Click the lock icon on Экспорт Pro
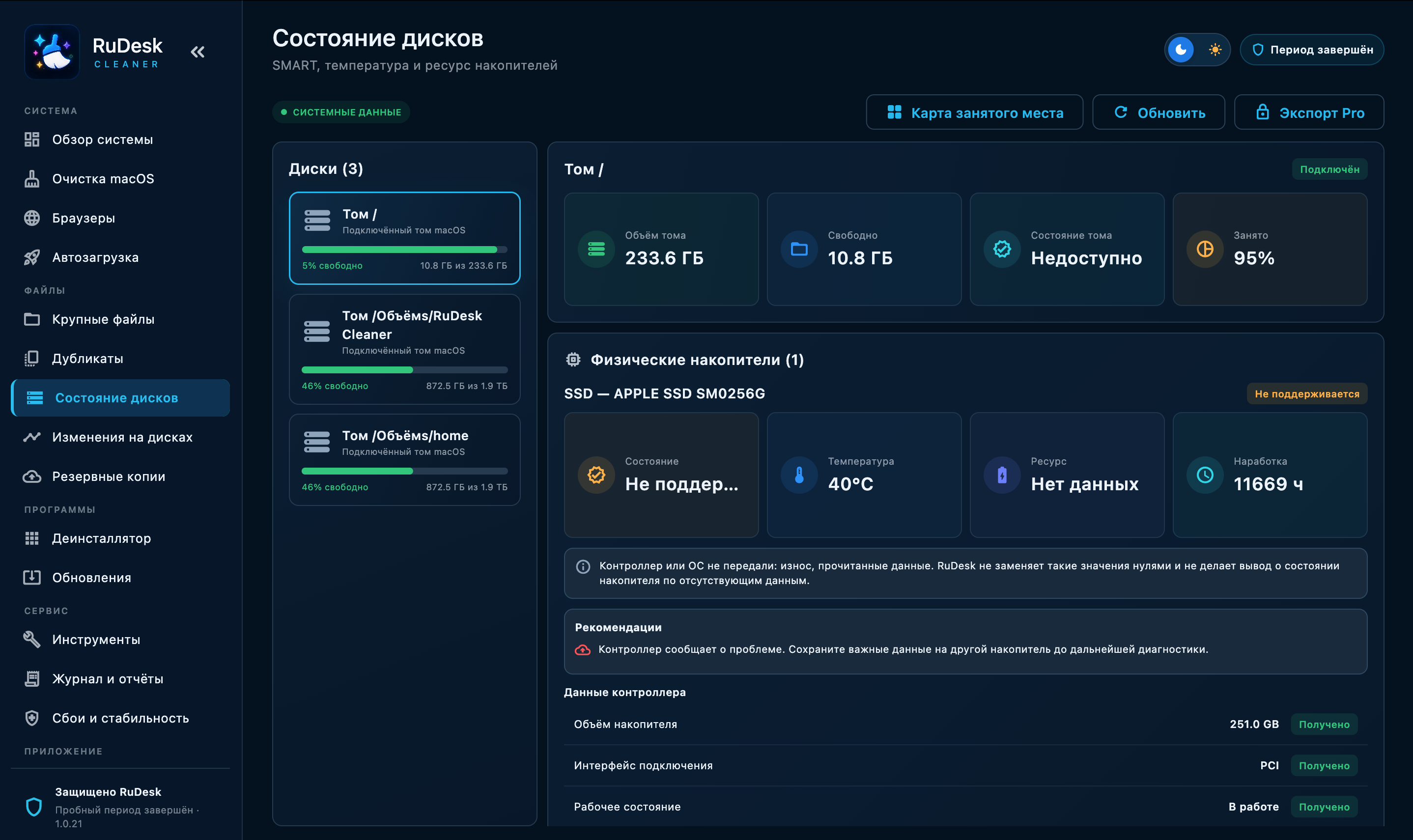The image size is (1413, 840). pos(1263,112)
